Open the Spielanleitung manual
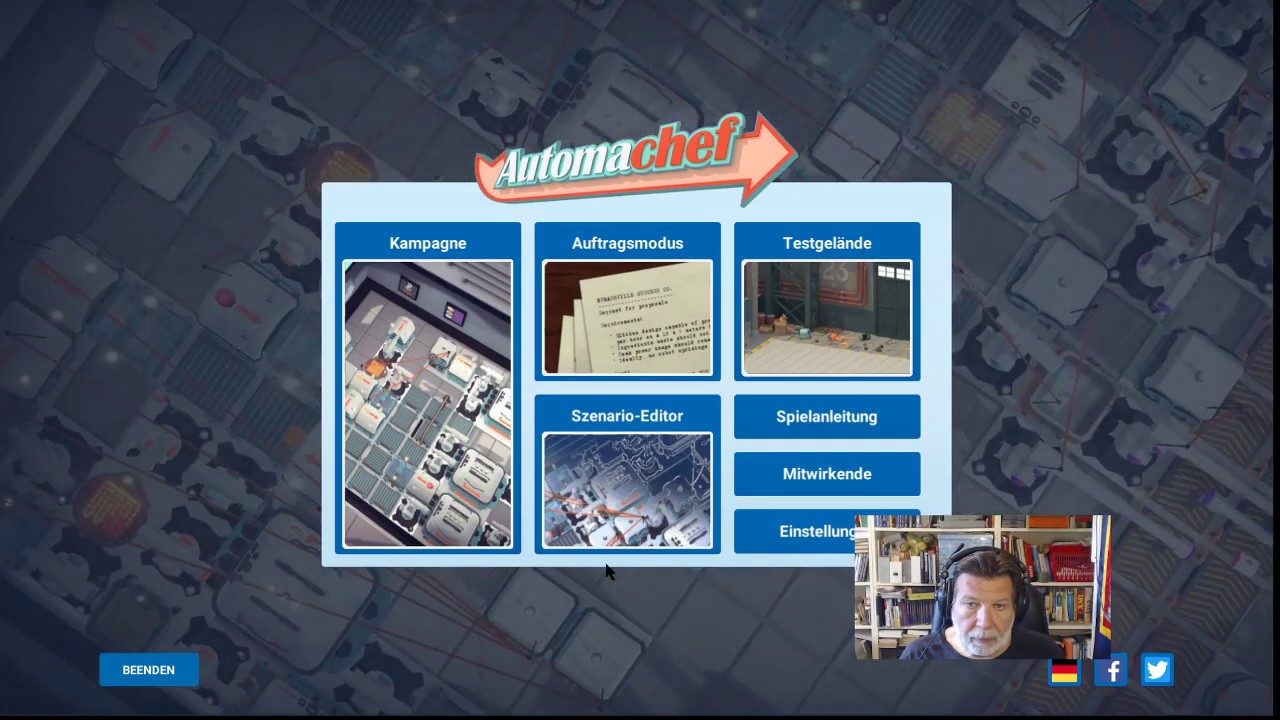Screen dimensions: 1280x720 (827, 417)
